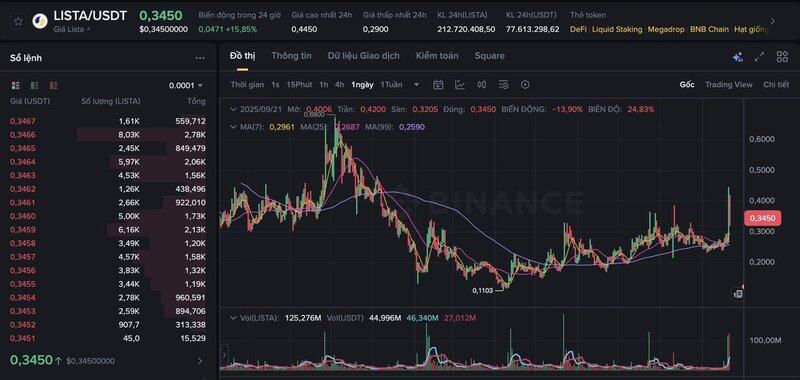The width and height of the screenshot is (800, 380).
Task: Select the candlestick chart type icon
Action: (x=482, y=85)
